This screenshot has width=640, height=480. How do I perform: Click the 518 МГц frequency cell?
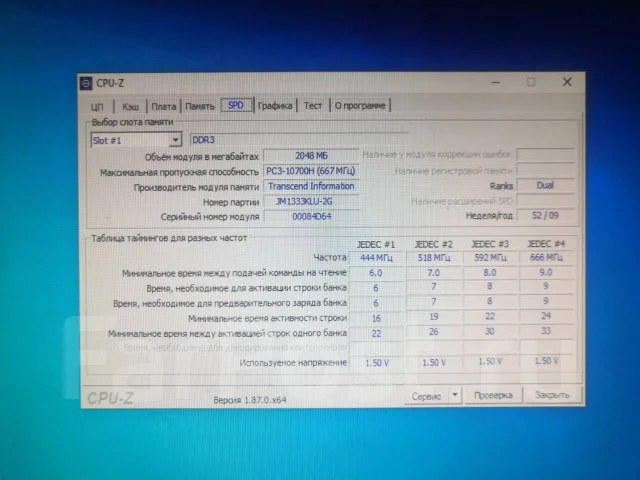point(433,258)
